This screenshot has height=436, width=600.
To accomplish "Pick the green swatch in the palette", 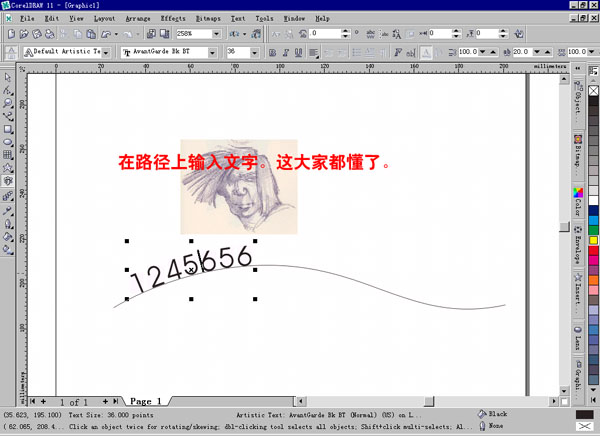I will click(593, 230).
